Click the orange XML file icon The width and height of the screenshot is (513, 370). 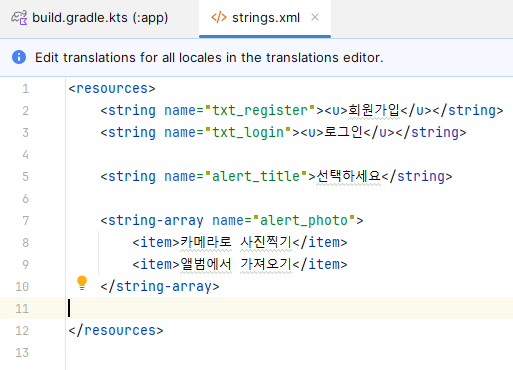219,17
